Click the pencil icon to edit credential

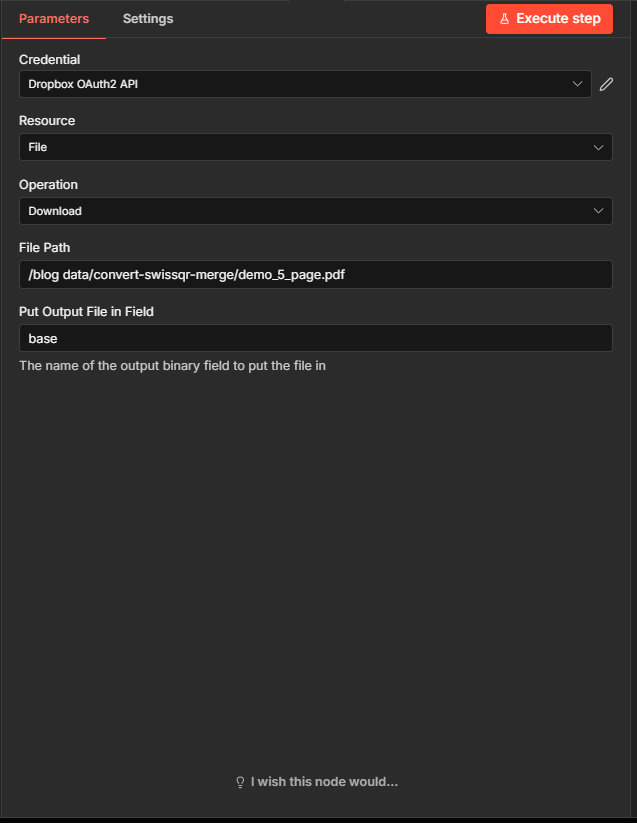point(606,84)
